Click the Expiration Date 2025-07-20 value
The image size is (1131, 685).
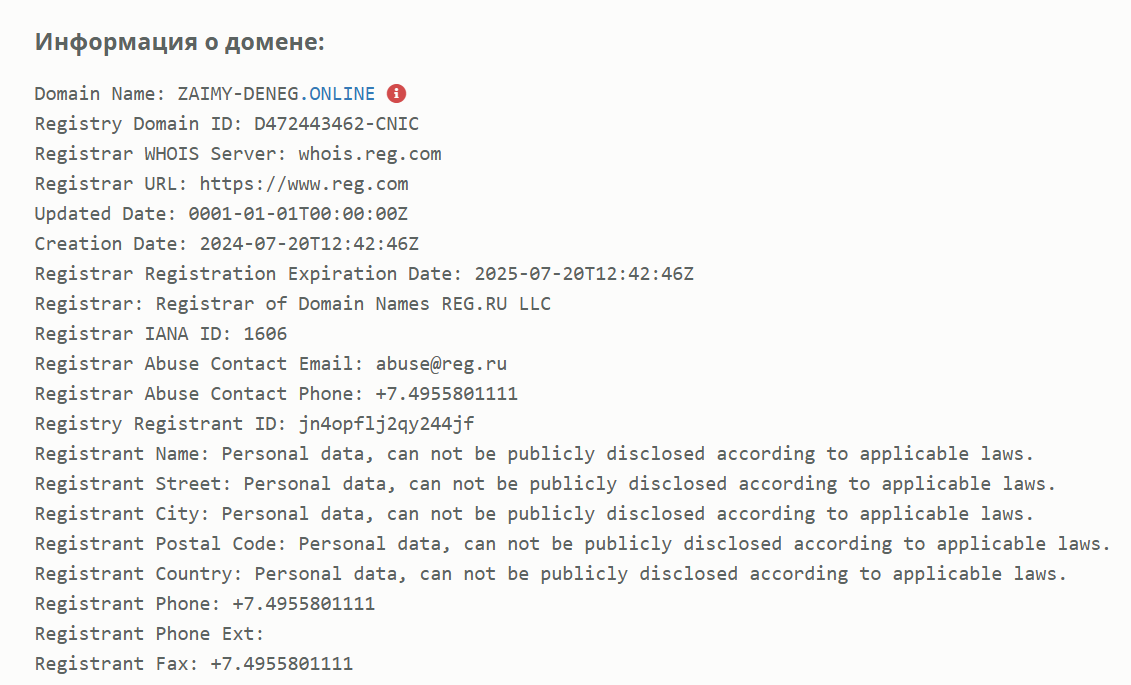(x=584, y=274)
